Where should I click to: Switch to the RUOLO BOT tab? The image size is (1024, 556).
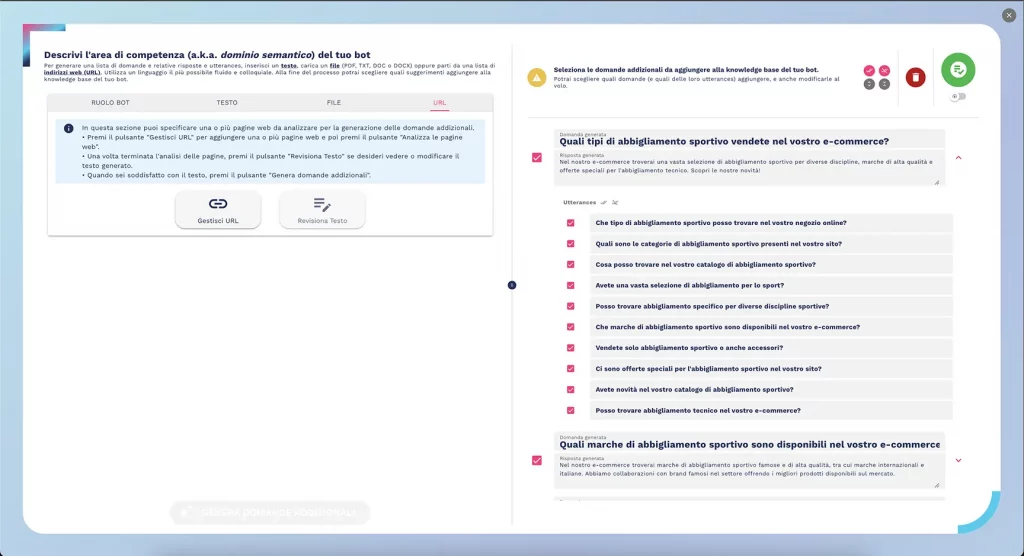(110, 103)
